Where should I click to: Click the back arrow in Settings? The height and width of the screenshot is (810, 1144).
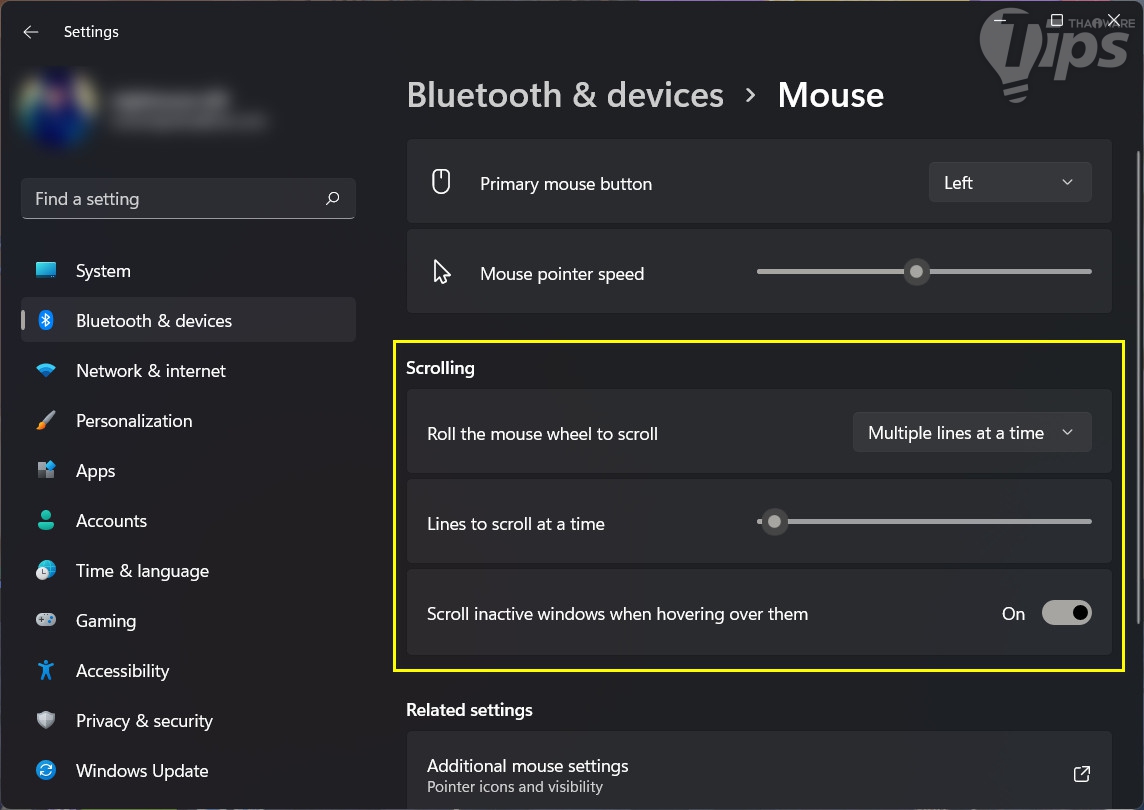[31, 32]
